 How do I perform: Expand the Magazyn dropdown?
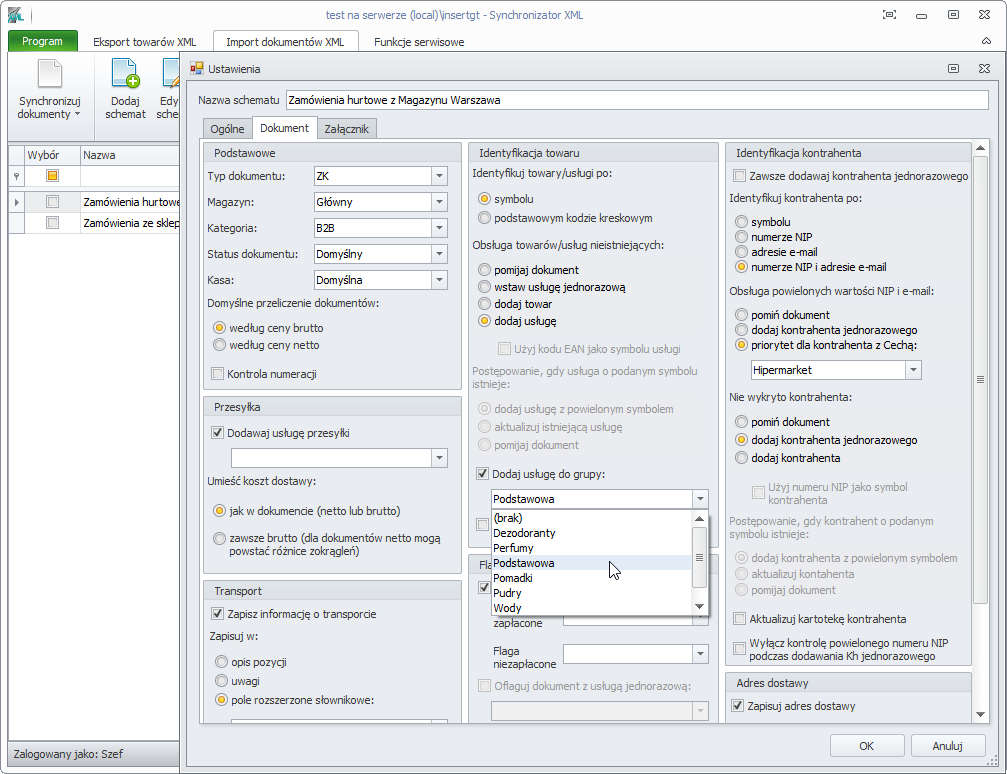(x=439, y=202)
